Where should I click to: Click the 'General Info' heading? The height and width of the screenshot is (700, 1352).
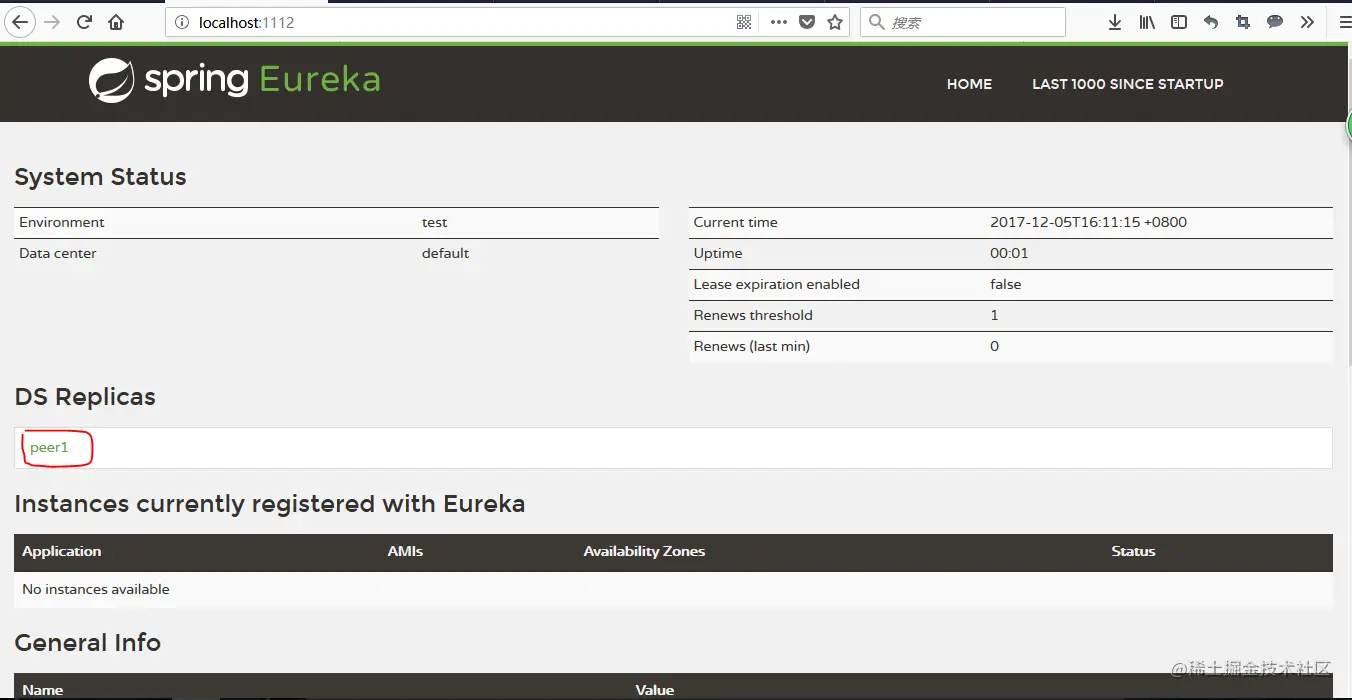[87, 642]
